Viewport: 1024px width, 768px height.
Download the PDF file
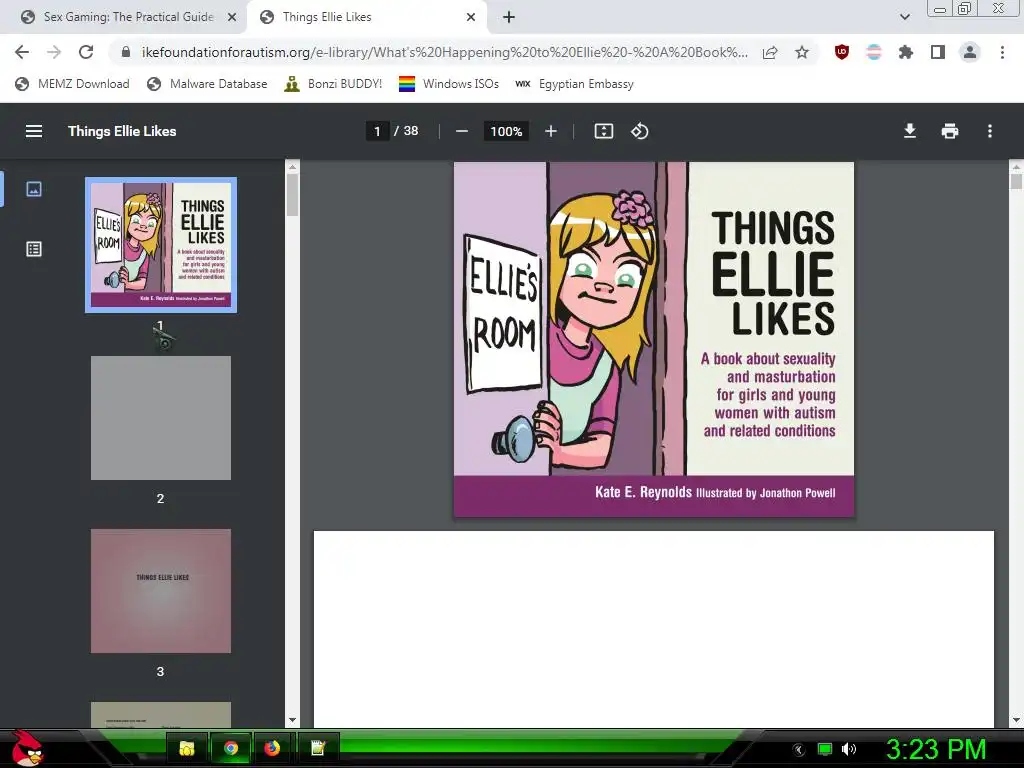click(910, 131)
